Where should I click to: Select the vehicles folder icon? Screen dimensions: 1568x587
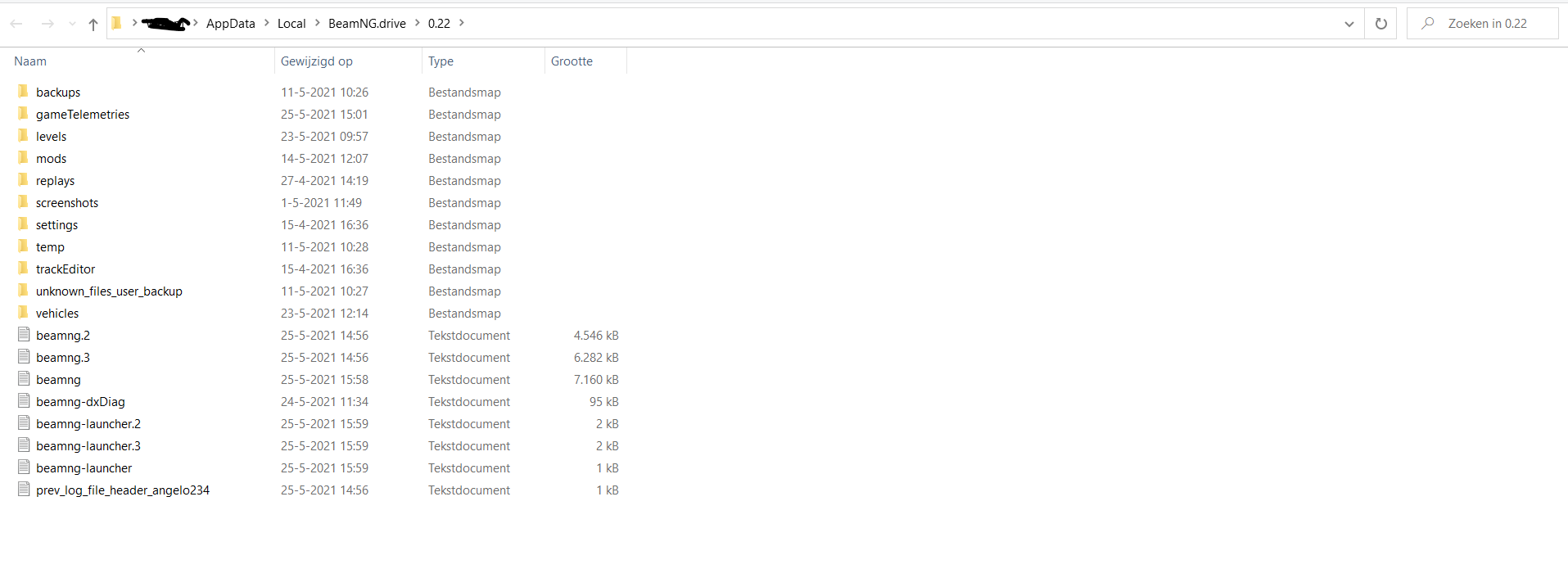coord(23,312)
